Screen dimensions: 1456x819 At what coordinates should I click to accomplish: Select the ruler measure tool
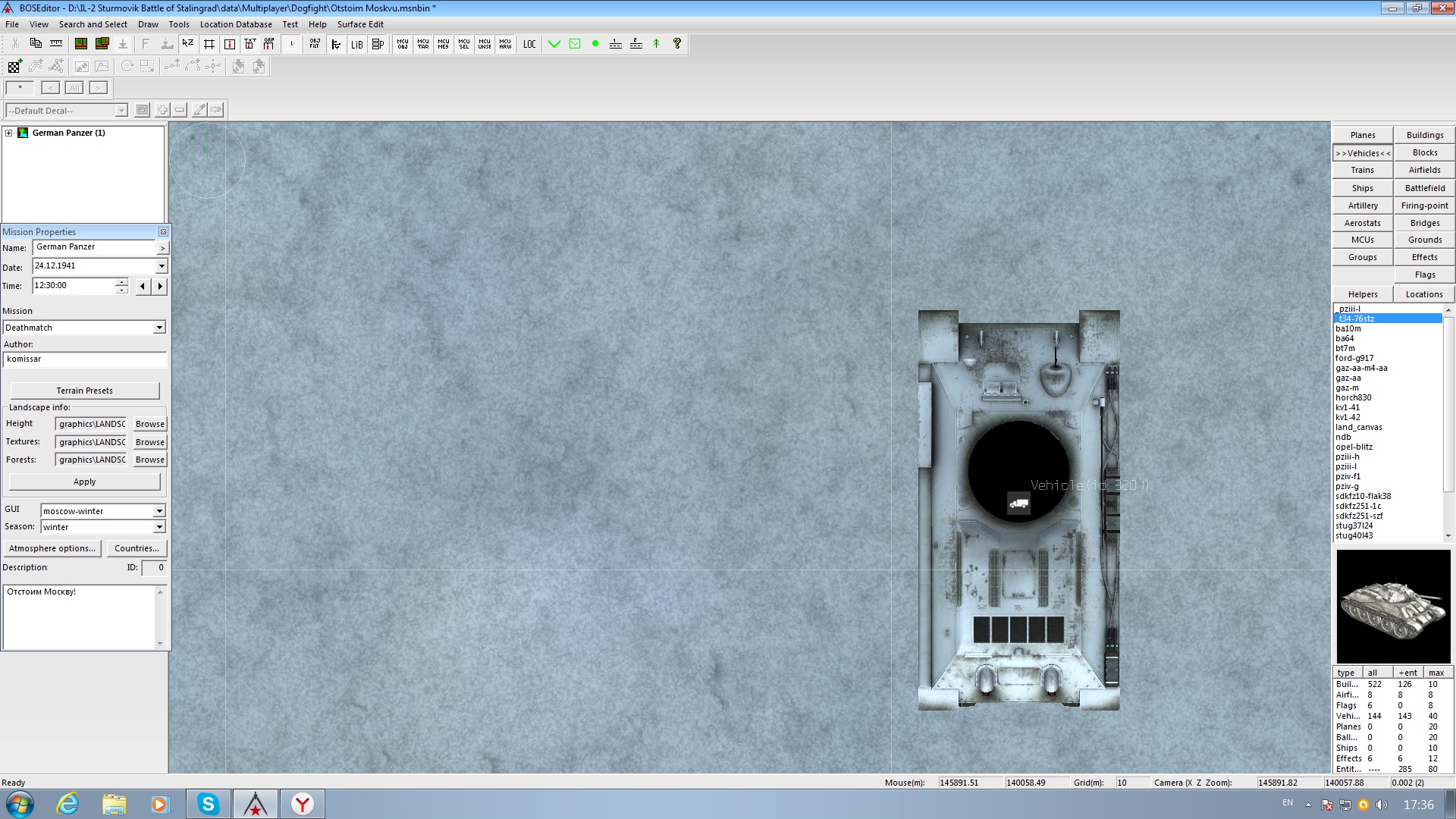[x=56, y=44]
